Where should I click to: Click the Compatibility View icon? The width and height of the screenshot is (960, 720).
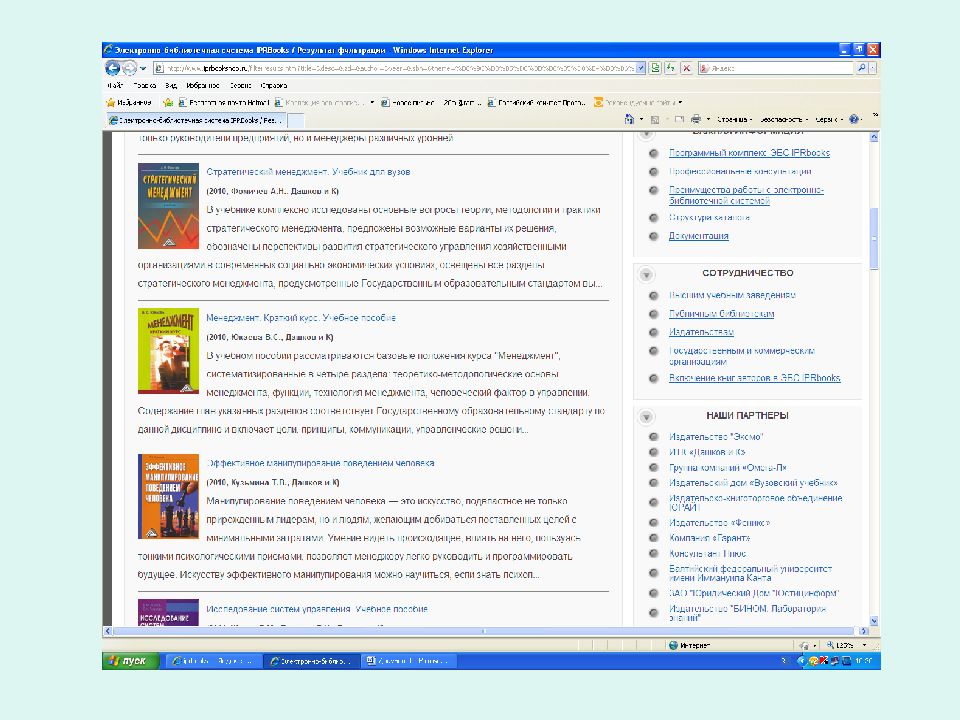(655, 68)
